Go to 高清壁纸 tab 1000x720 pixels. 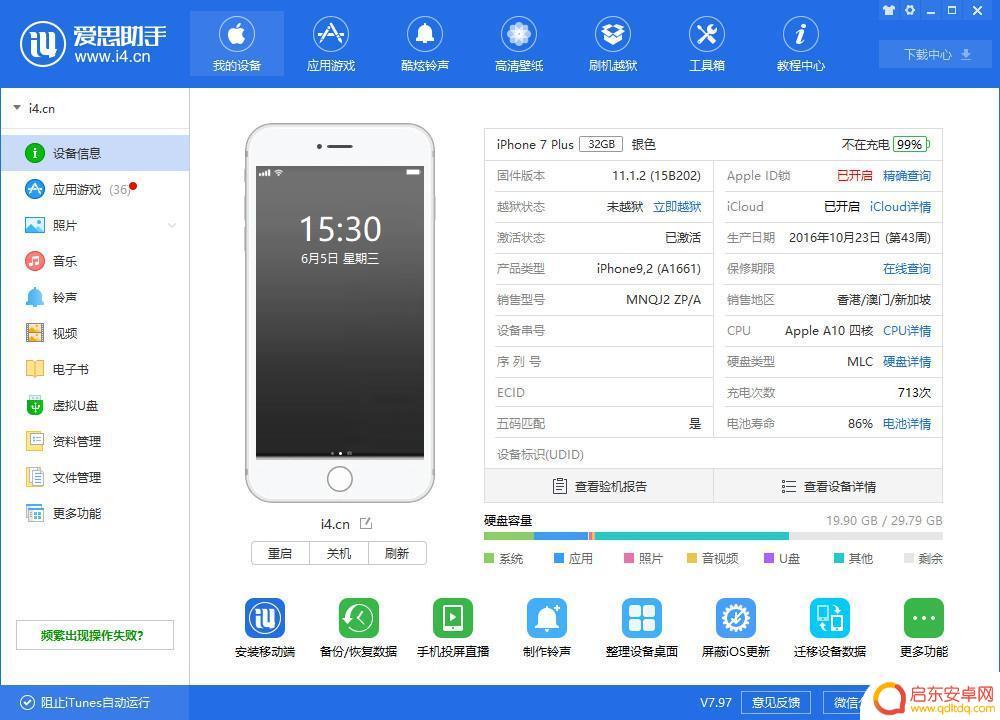pos(518,43)
